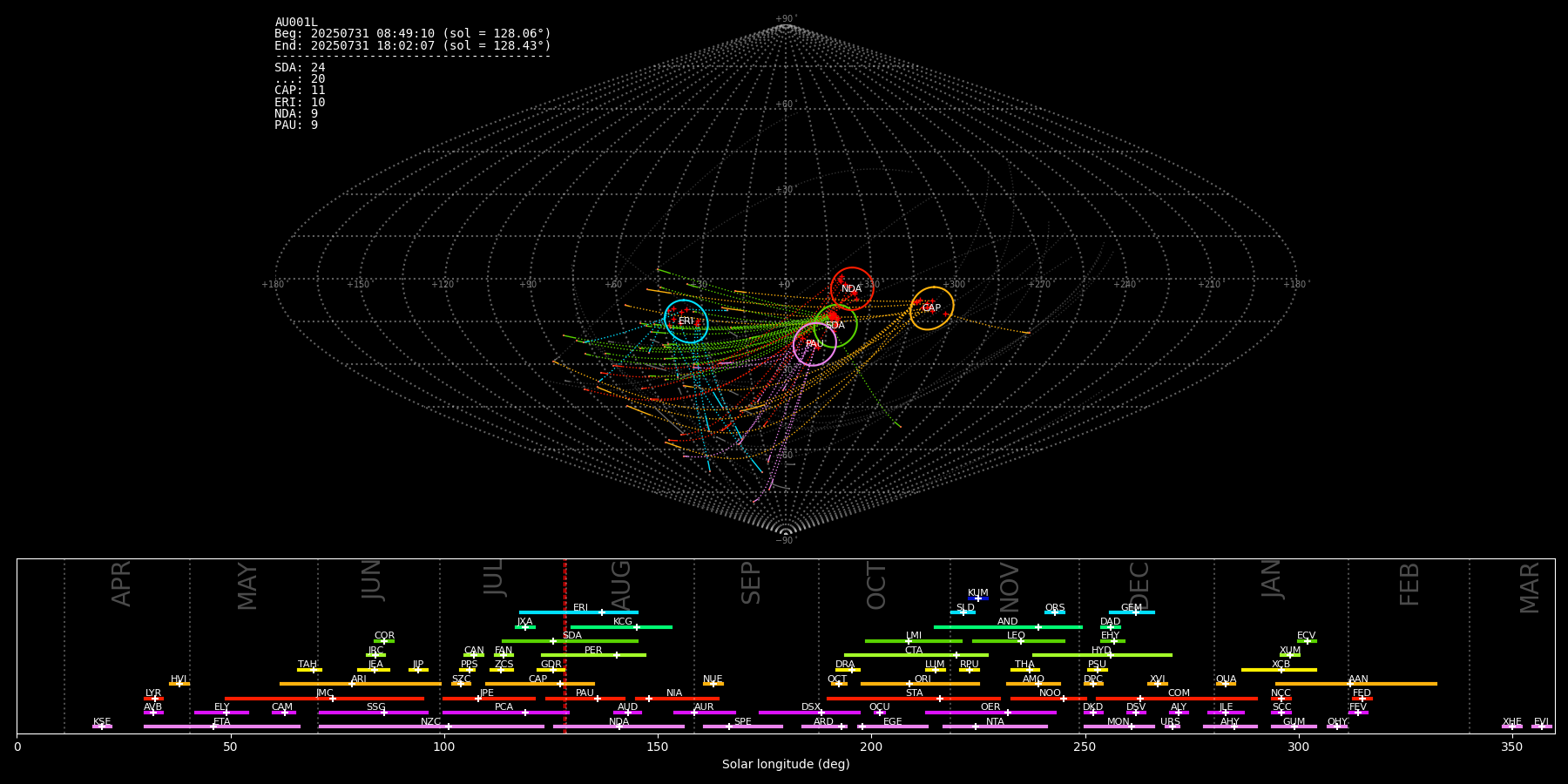Image resolution: width=1568 pixels, height=784 pixels.
Task: Click the AAN shower bar in timeline
Action: coord(1356,684)
